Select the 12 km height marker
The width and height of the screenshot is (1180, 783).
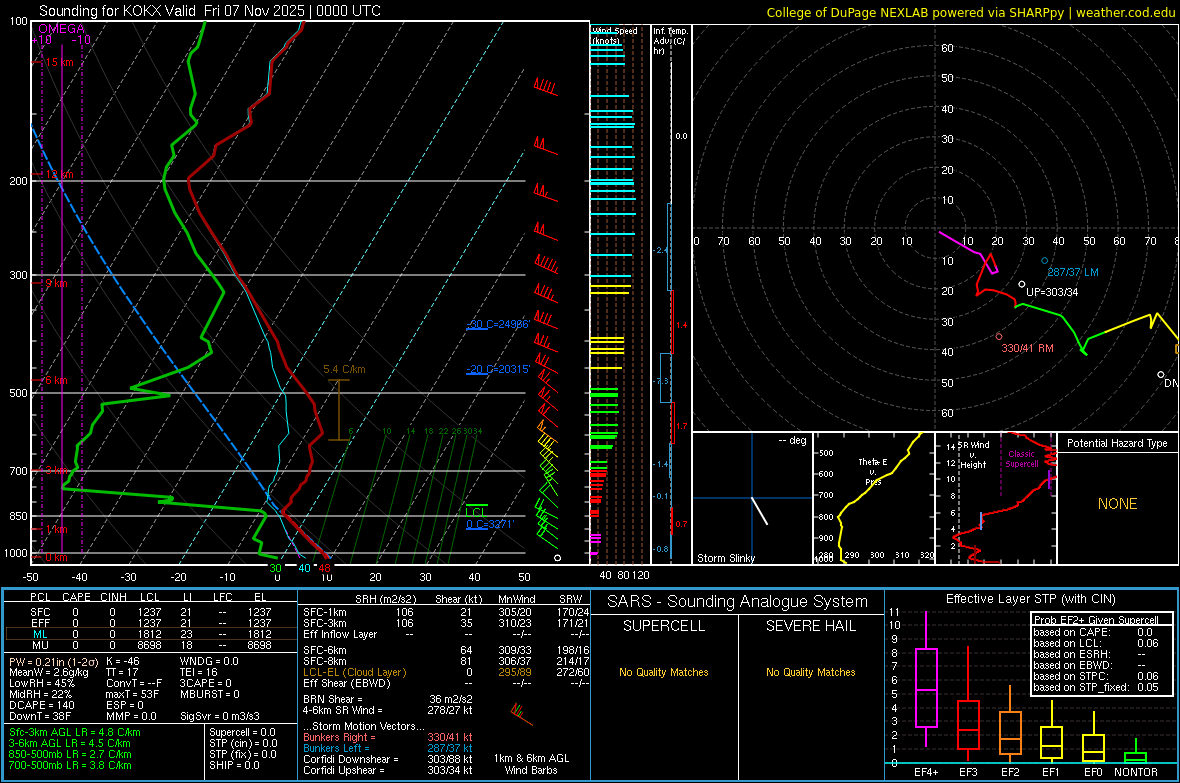(x=59, y=175)
